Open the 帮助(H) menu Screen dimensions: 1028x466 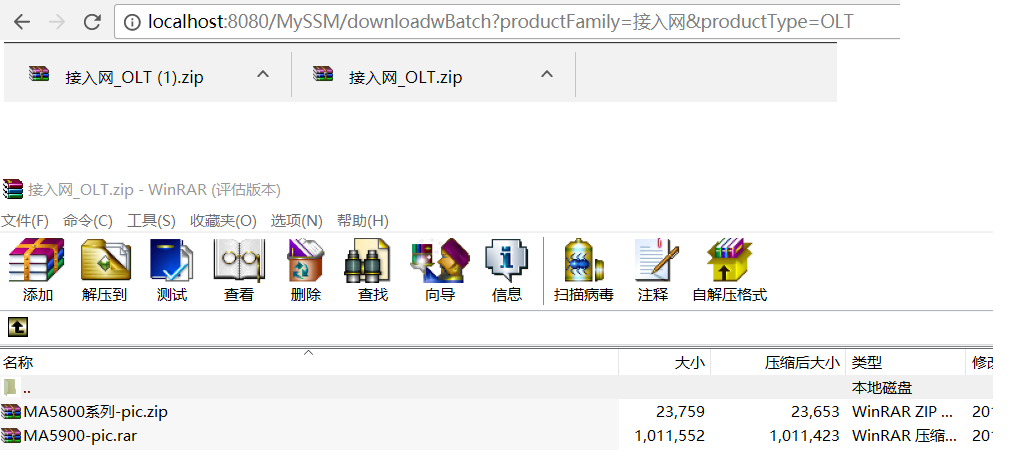point(363,221)
